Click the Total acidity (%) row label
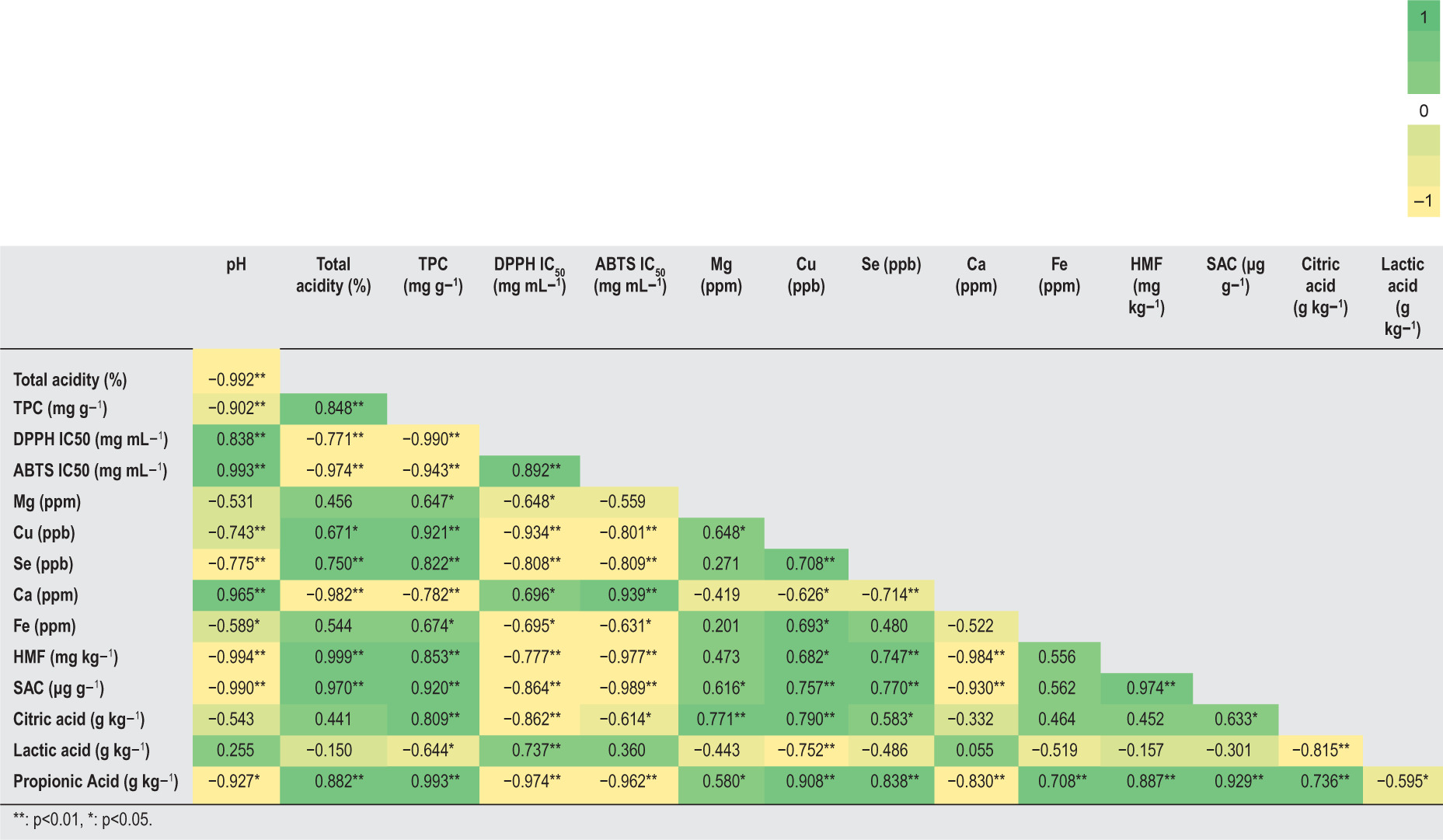 [70, 380]
